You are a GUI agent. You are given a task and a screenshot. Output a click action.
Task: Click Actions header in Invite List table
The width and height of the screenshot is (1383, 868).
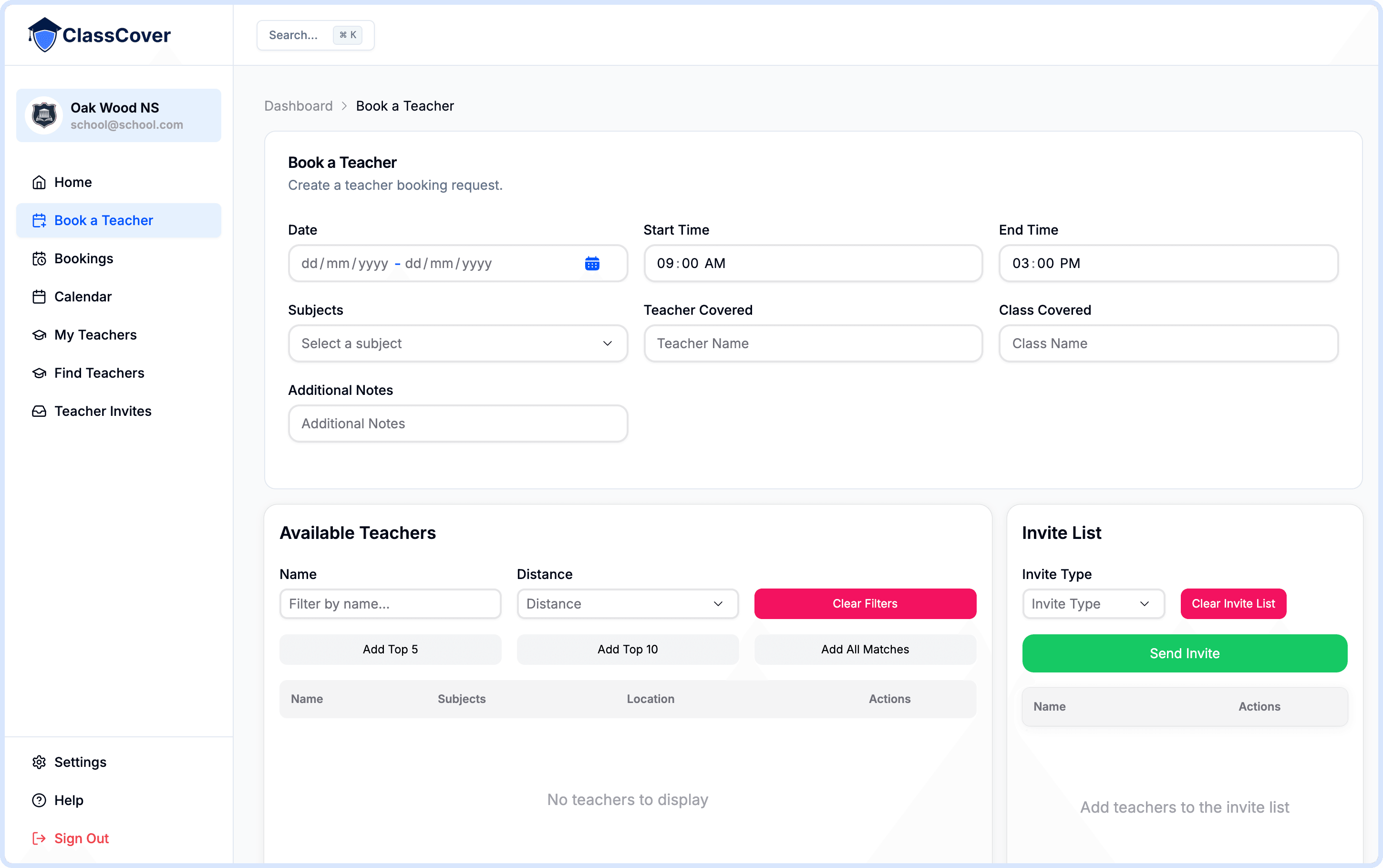click(1259, 707)
